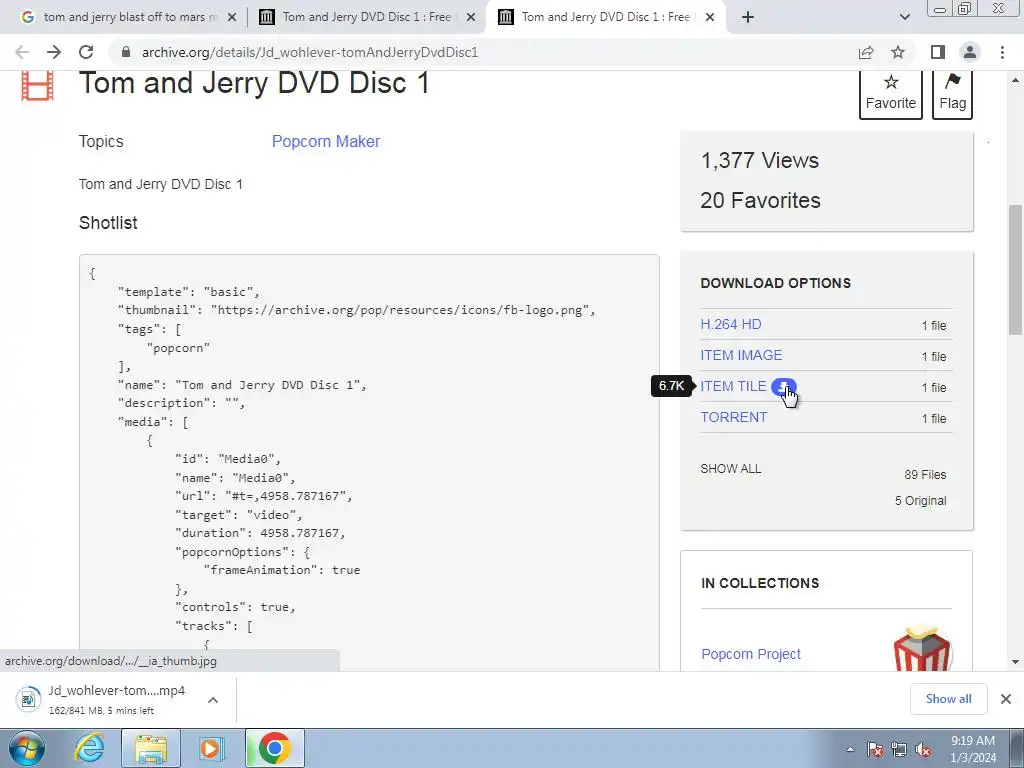Expand the mp4 download options chevron

[212, 699]
